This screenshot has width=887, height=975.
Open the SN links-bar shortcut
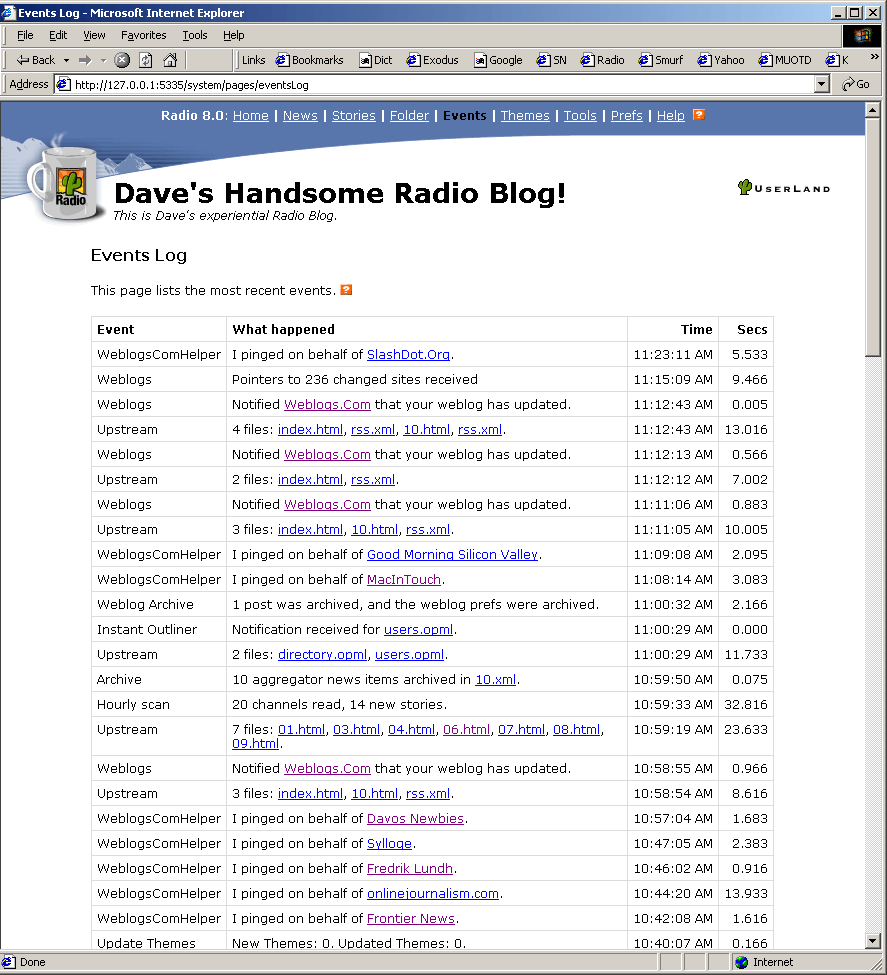552,60
